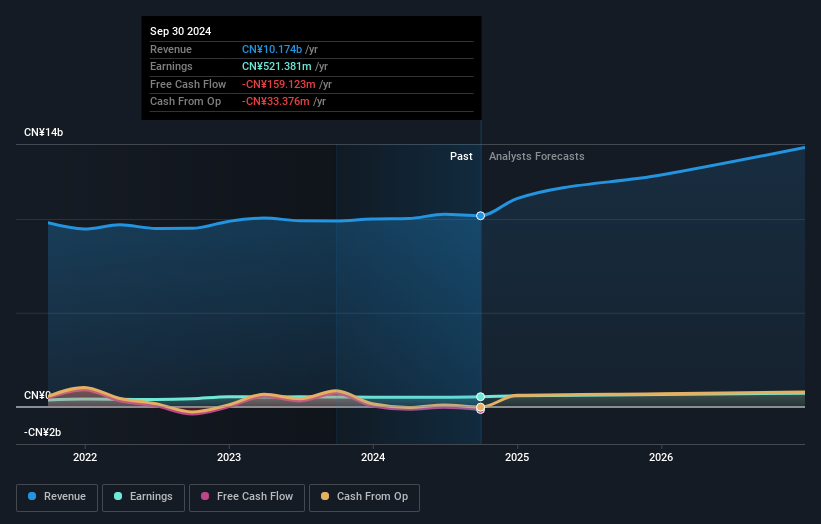
Task: Click the Earnings teal data point marker
Action: click(x=480, y=397)
